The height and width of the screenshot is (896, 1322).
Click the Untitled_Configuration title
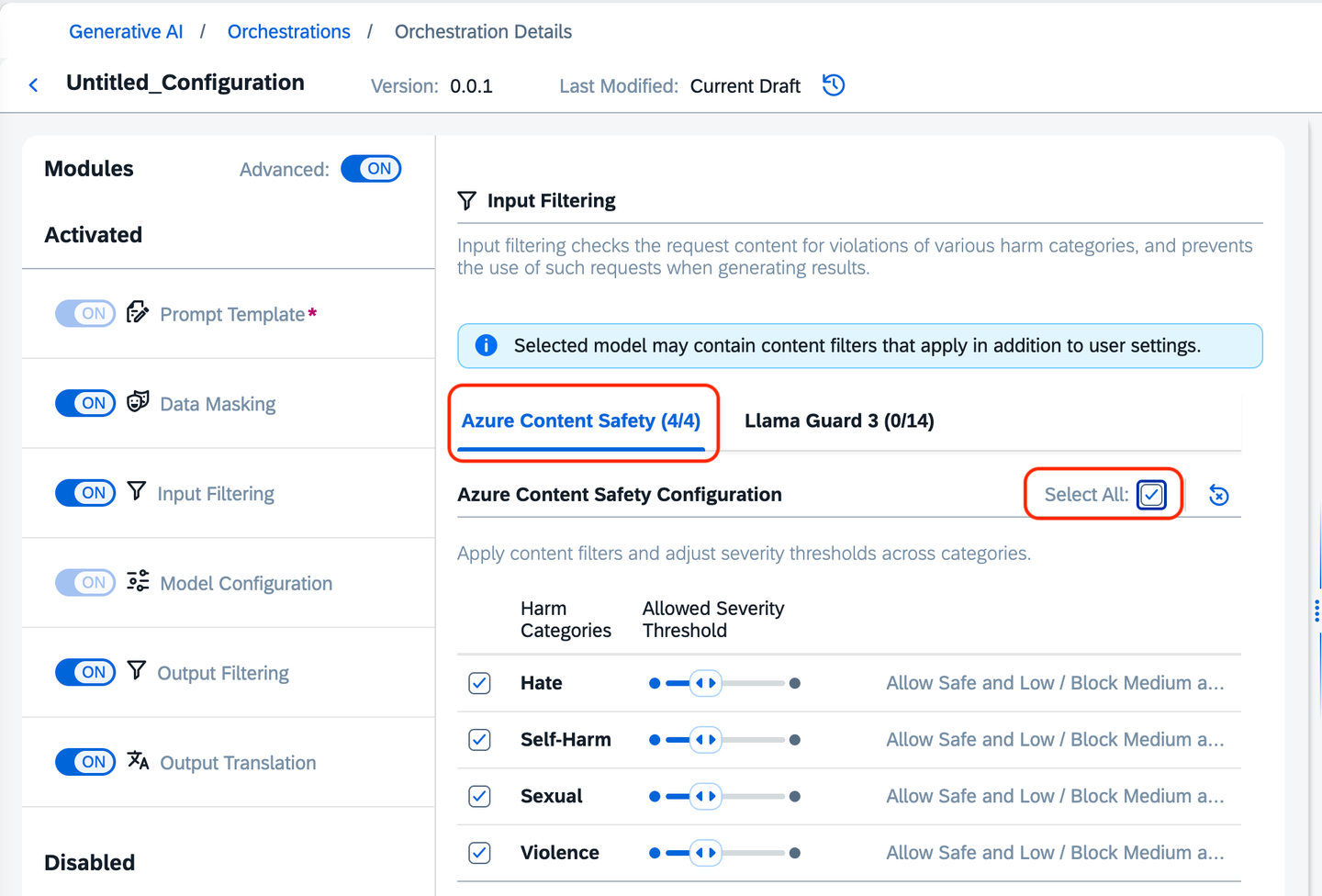click(185, 83)
